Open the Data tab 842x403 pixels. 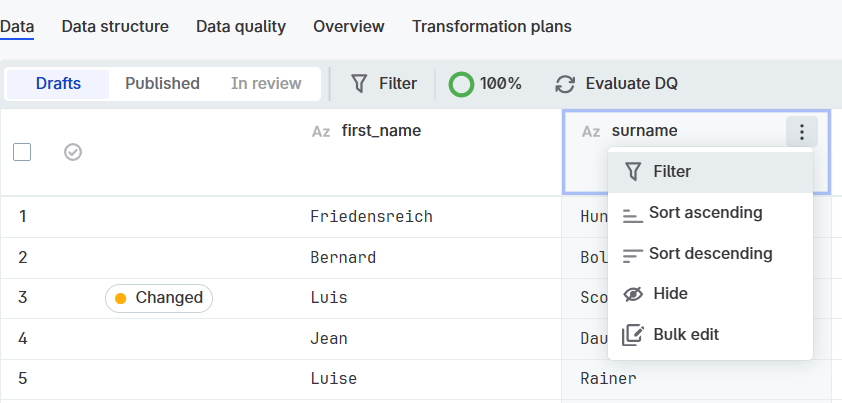tap(17, 26)
